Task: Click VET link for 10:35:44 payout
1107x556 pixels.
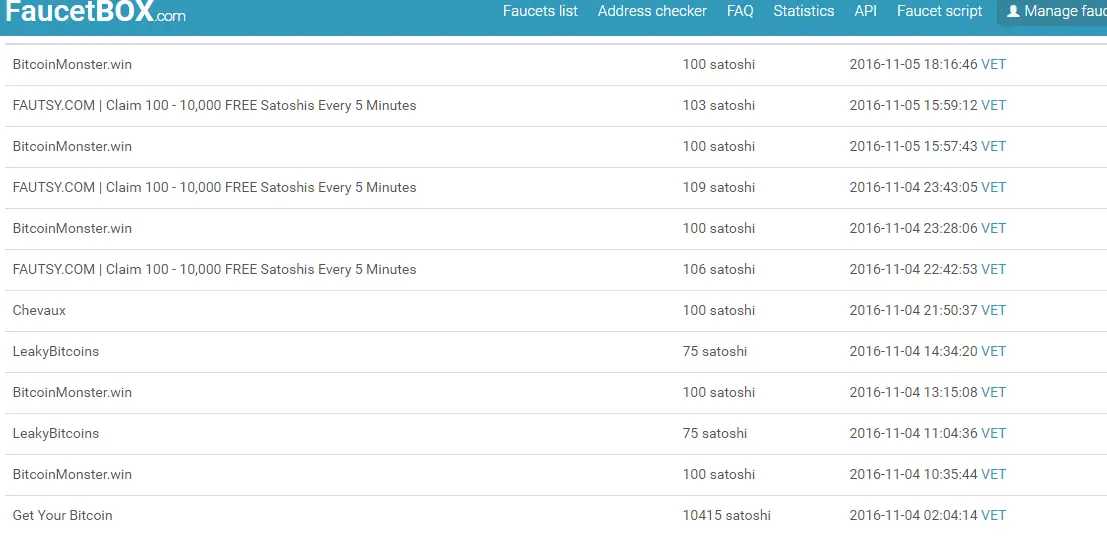Action: [x=993, y=473]
